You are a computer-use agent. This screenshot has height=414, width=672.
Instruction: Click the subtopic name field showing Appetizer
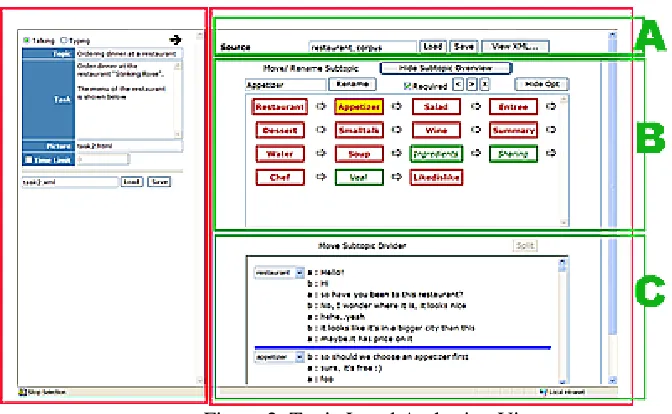285,85
